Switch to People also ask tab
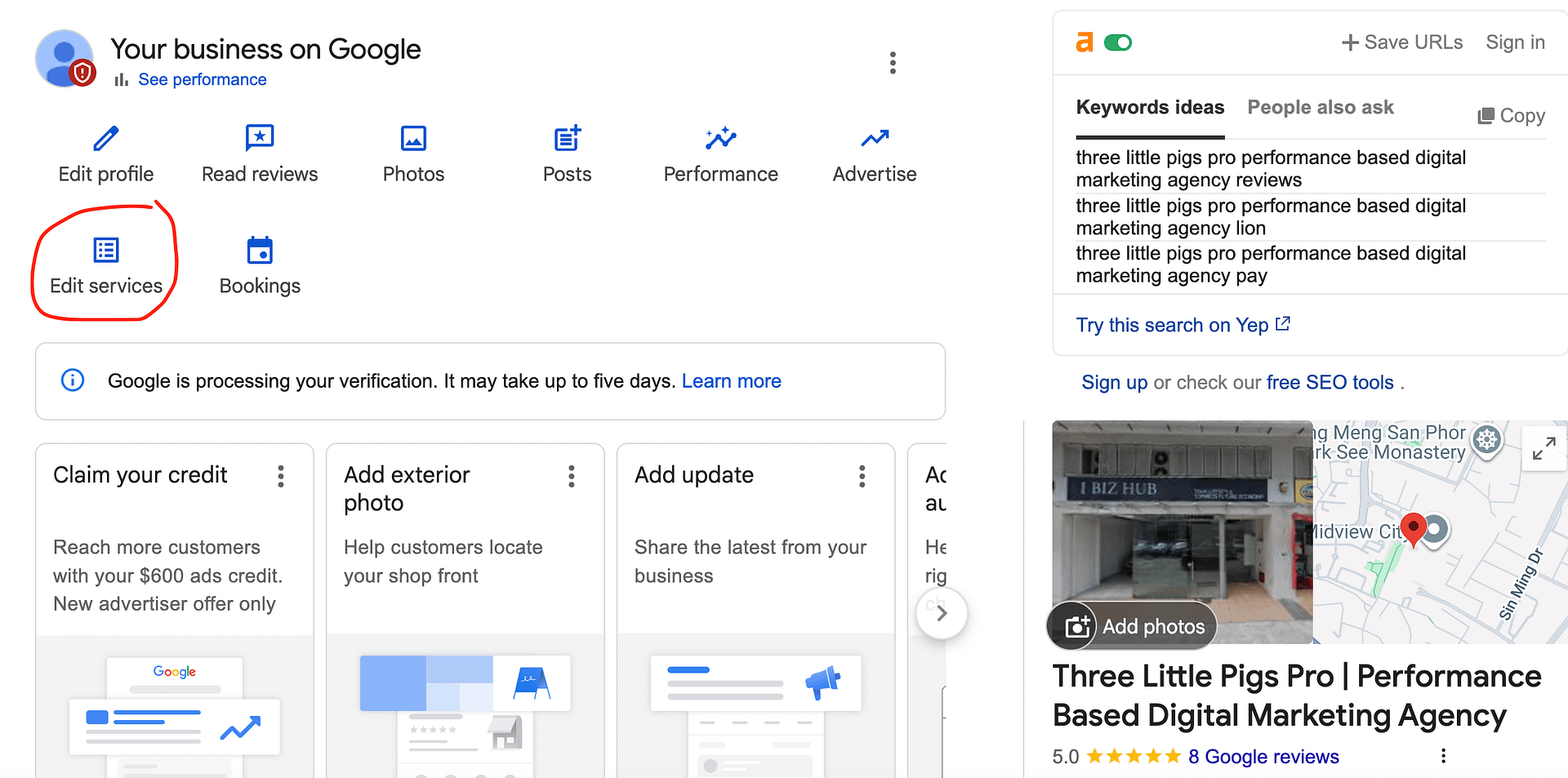 (x=1320, y=108)
